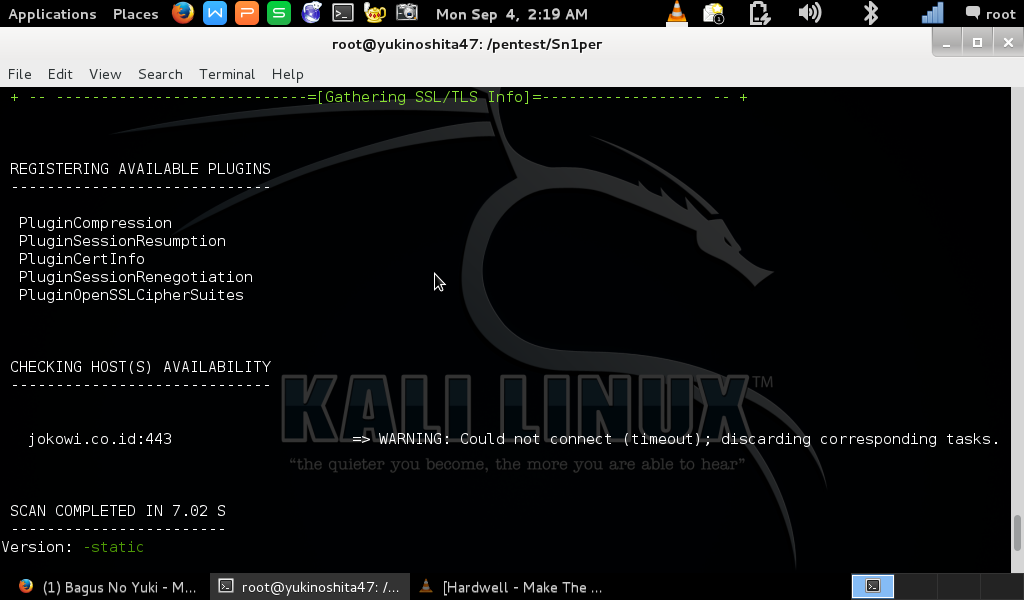The width and height of the screenshot is (1024, 600).
Task: Open the Terminal menu in menubar
Action: tap(227, 74)
